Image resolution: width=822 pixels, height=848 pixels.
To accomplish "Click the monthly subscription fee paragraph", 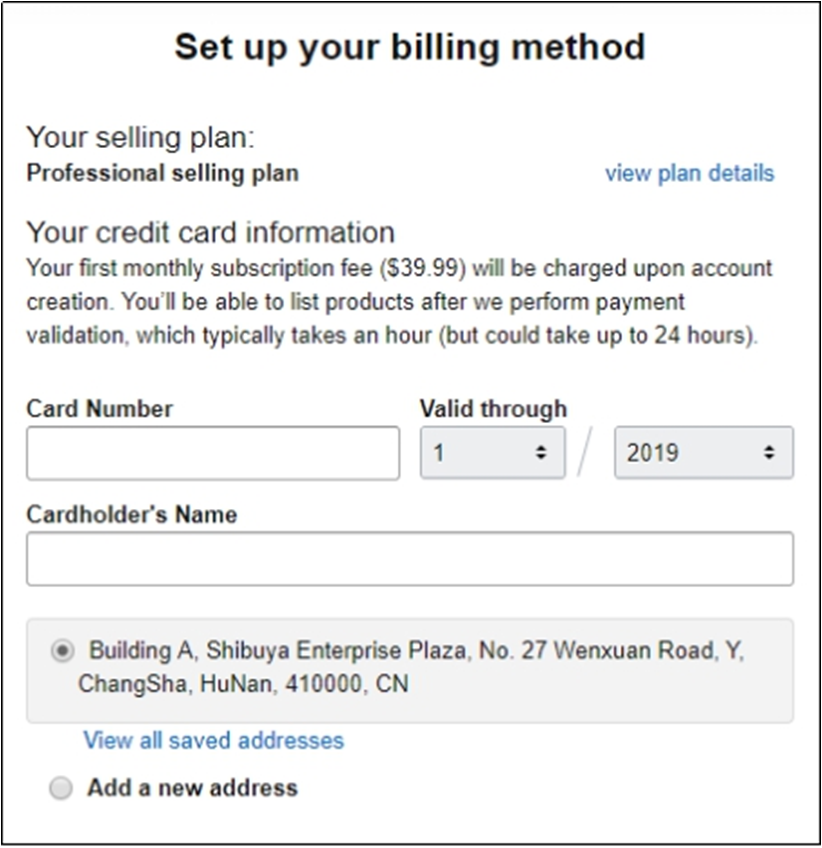I will pos(398,302).
